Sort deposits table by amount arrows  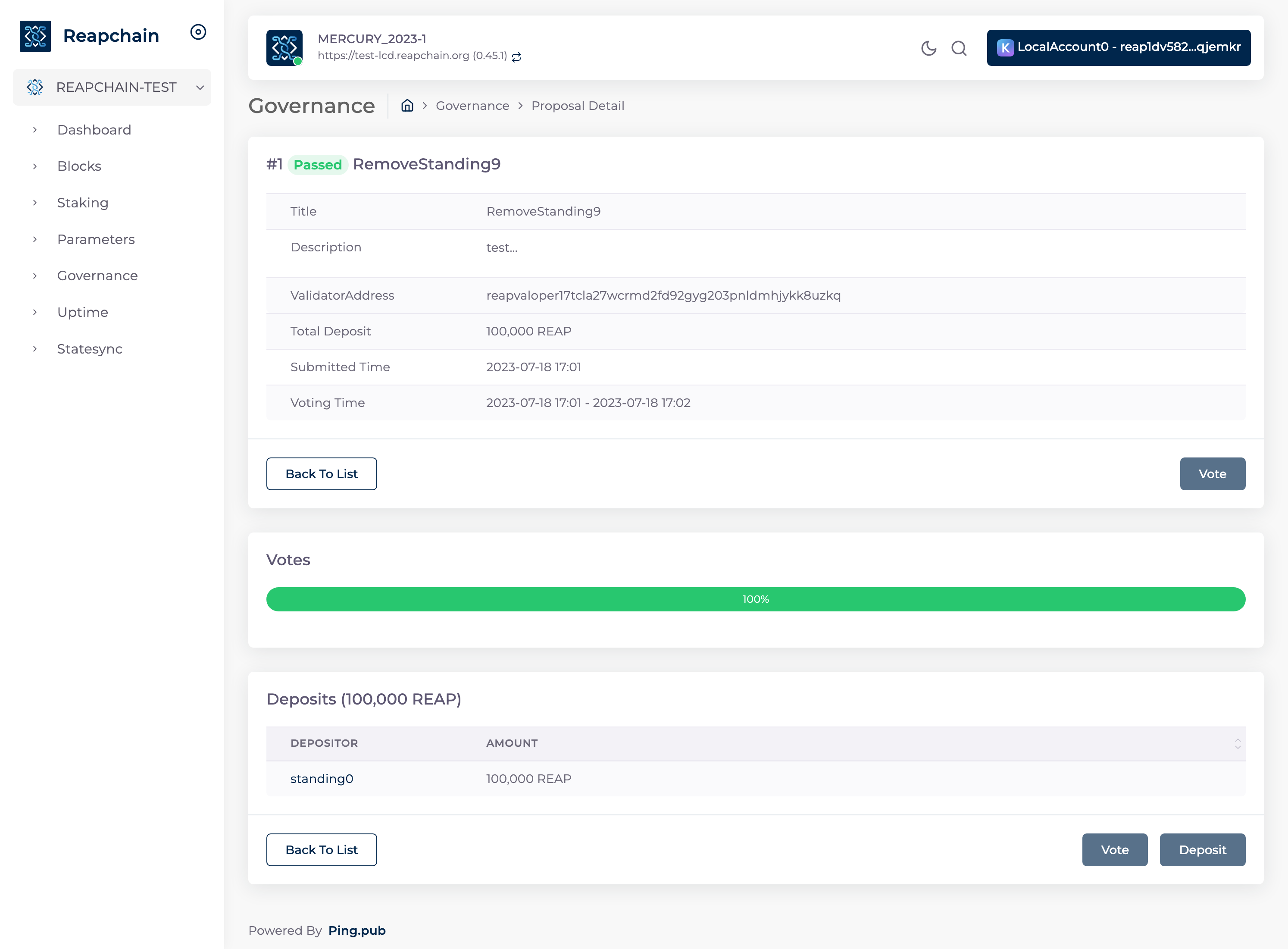pyautogui.click(x=1238, y=743)
